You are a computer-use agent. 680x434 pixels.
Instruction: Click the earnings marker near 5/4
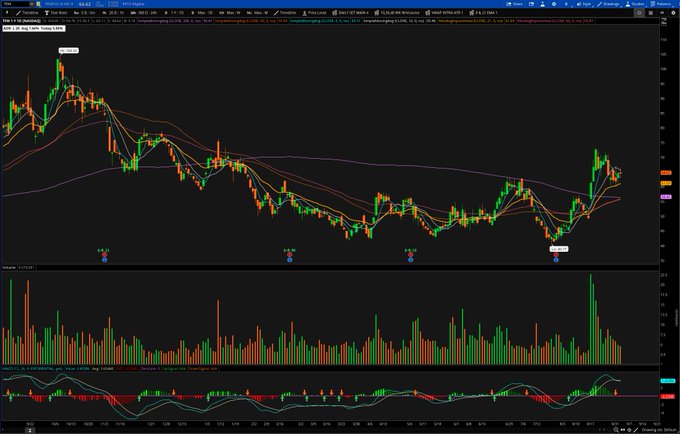tap(410, 257)
